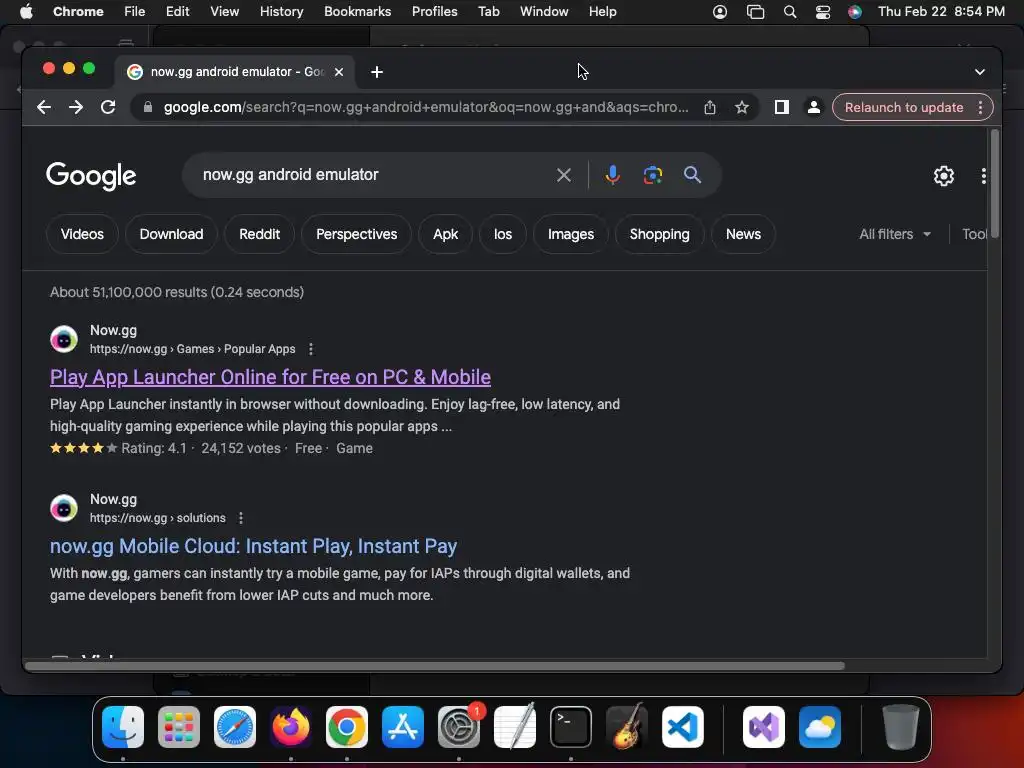Click the vertical page scrollbar thumb
The height and width of the screenshot is (768, 1024).
click(995, 184)
